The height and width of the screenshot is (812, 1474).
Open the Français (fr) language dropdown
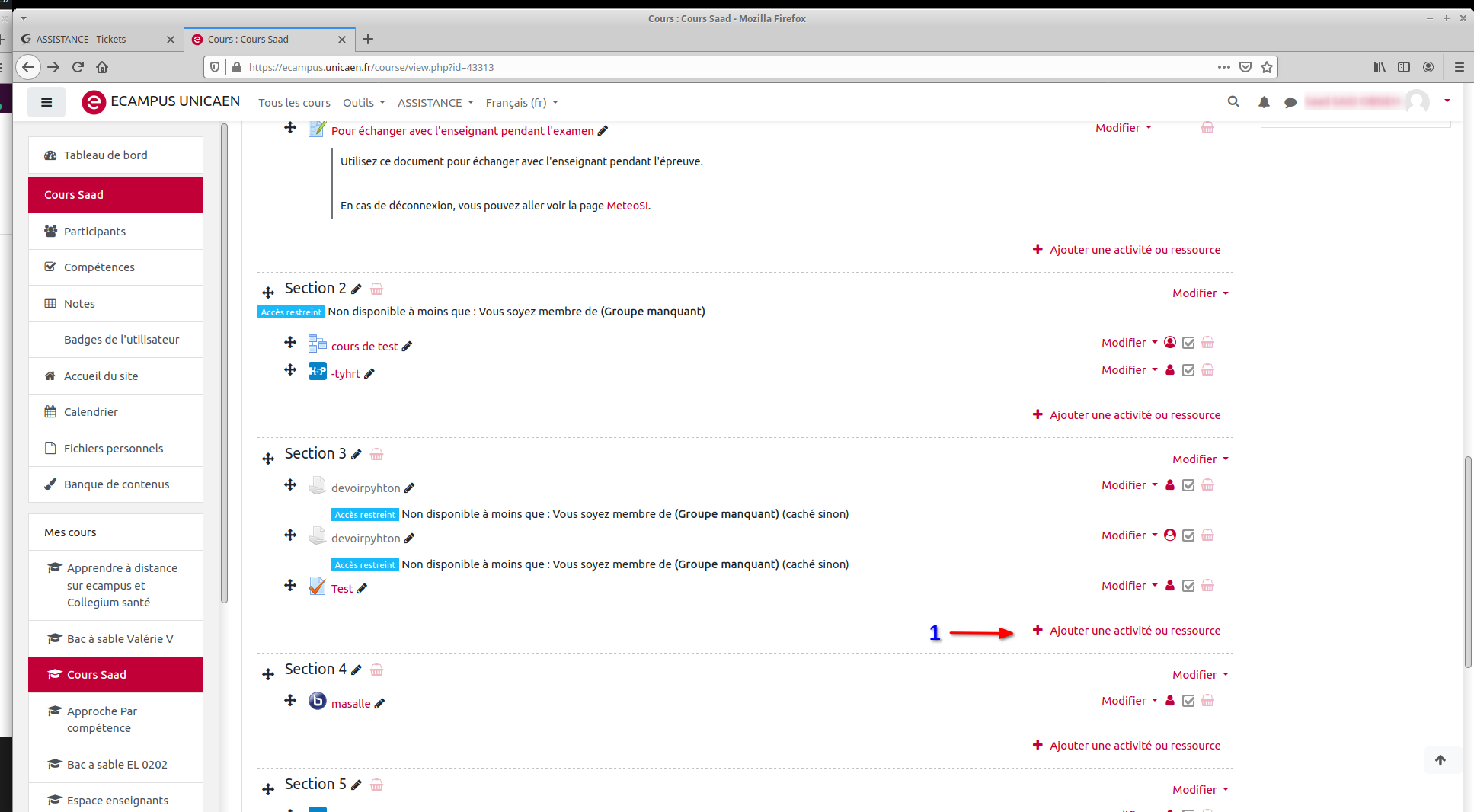coord(522,103)
